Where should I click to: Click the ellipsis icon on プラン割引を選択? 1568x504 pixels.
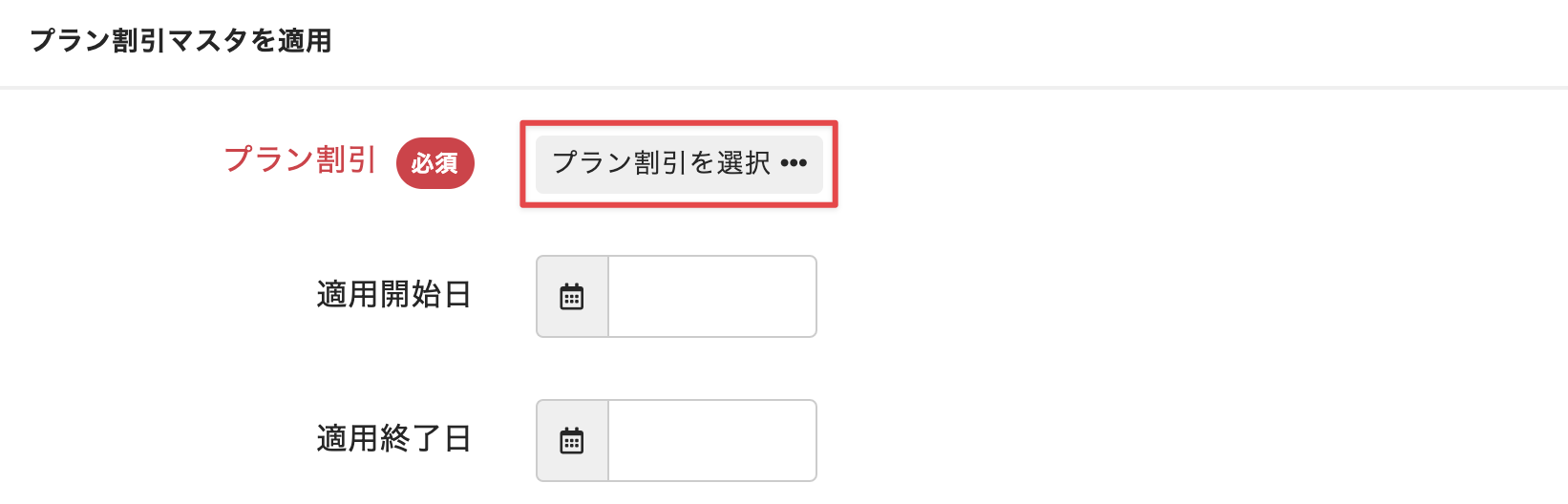click(x=794, y=163)
